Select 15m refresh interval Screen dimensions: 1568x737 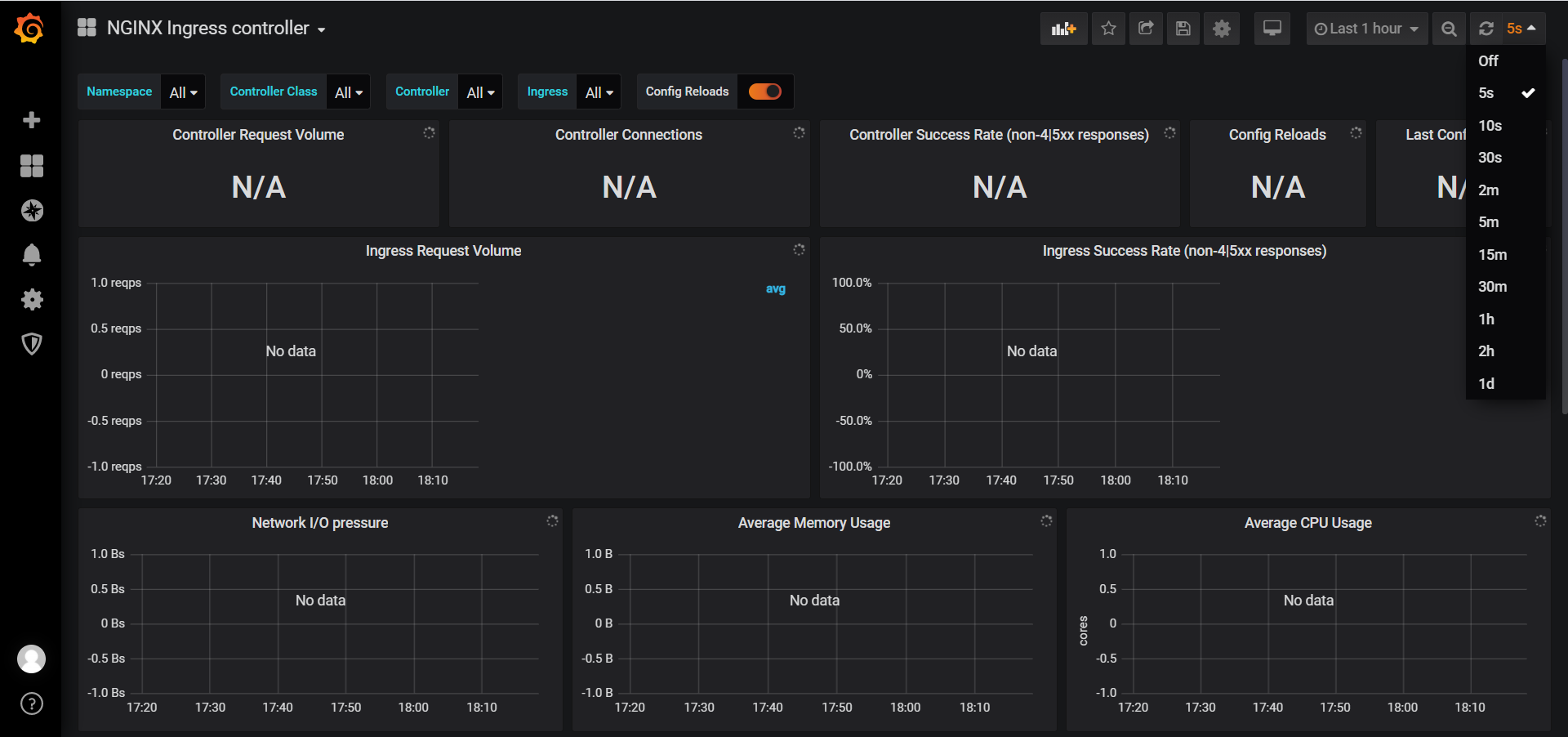[1506, 255]
